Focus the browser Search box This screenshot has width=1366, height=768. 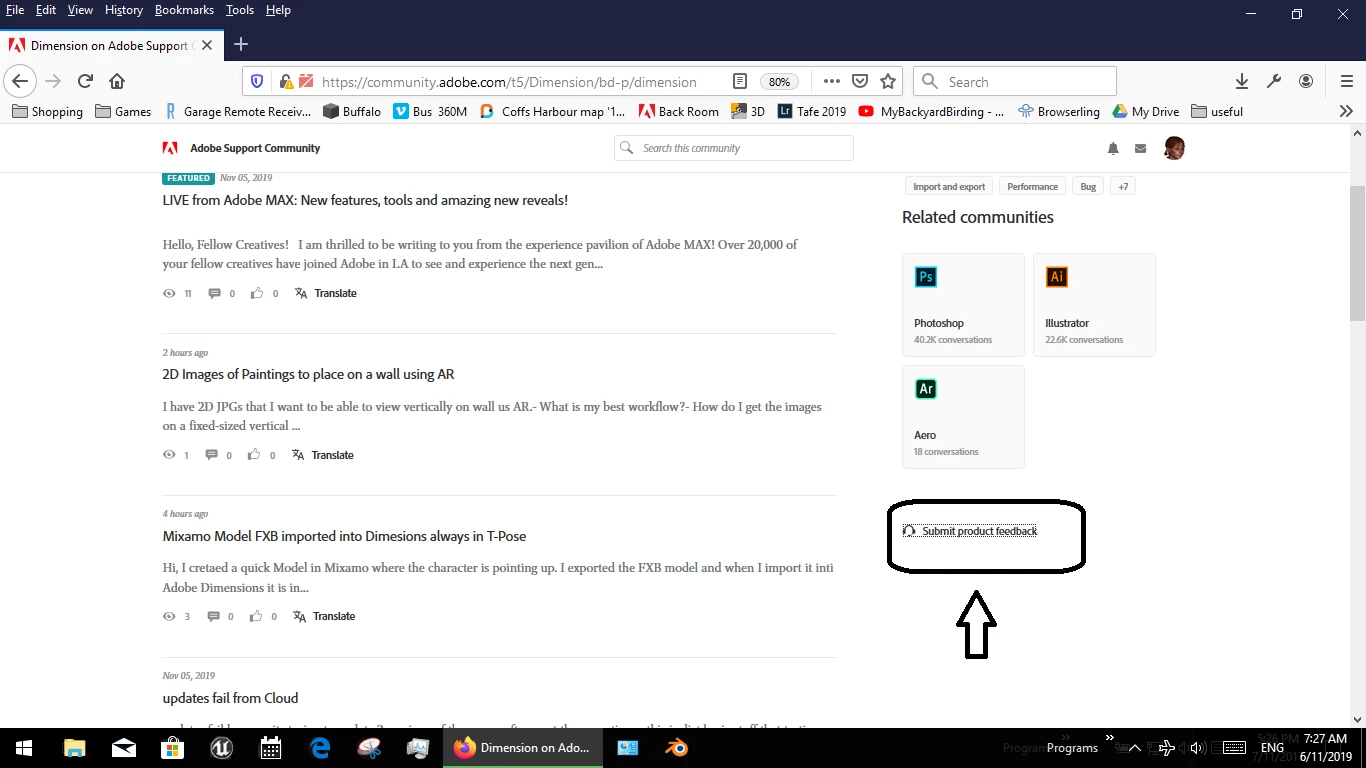pos(1015,82)
